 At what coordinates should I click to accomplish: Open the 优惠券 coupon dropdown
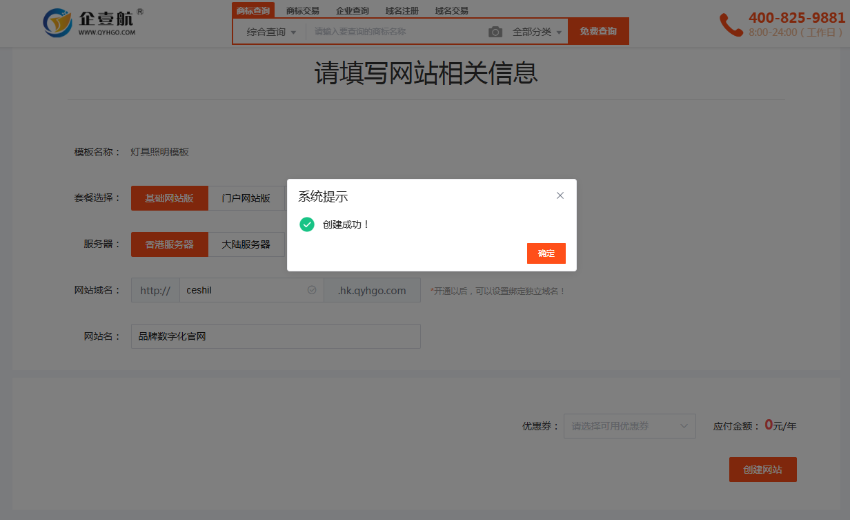click(629, 426)
